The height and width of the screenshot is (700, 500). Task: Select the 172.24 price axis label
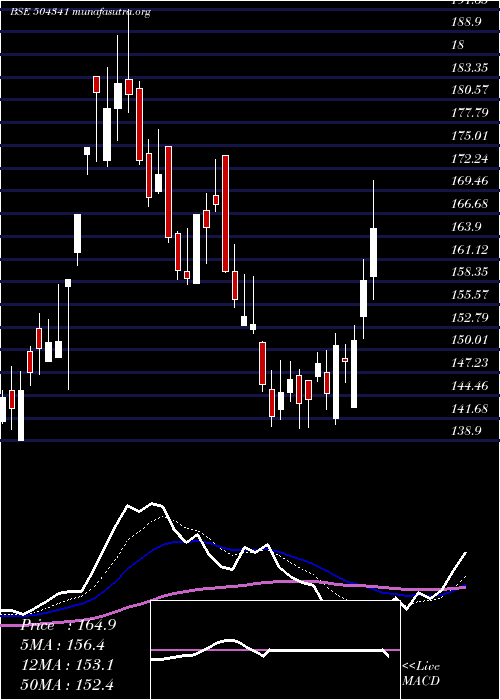[470, 158]
